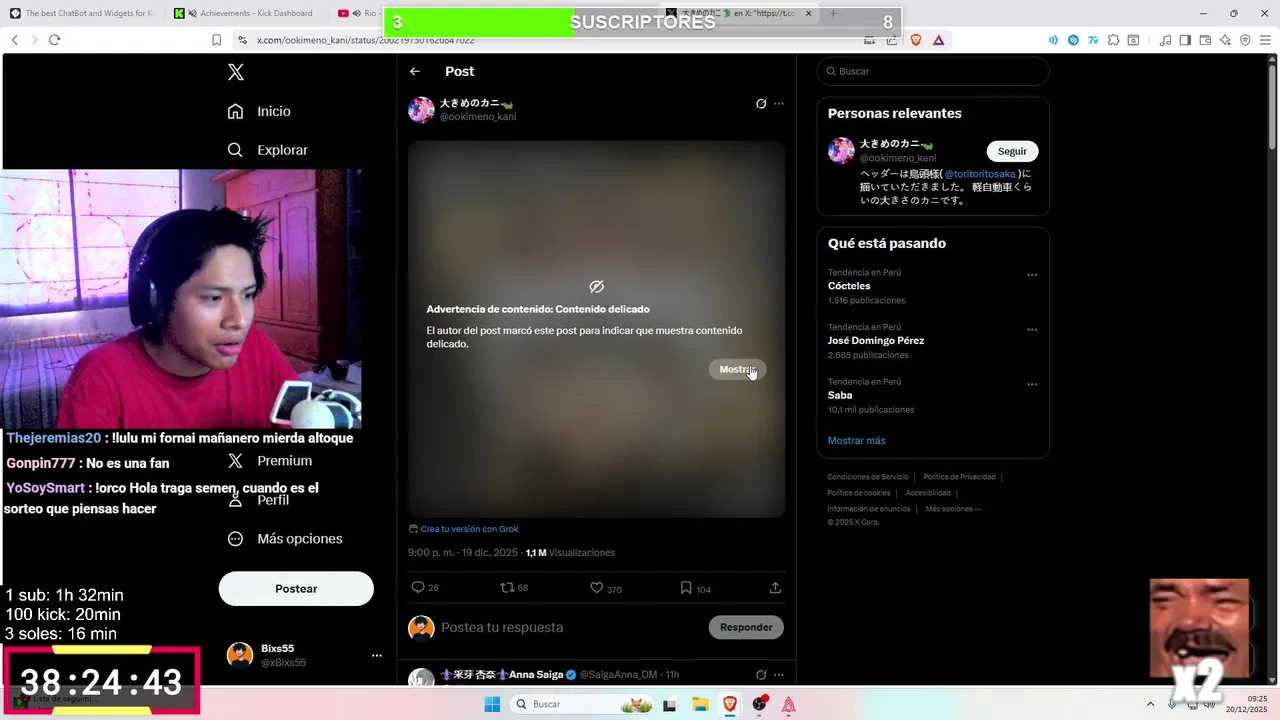
Task: Click reply icon with 26 replies
Action: (x=418, y=588)
